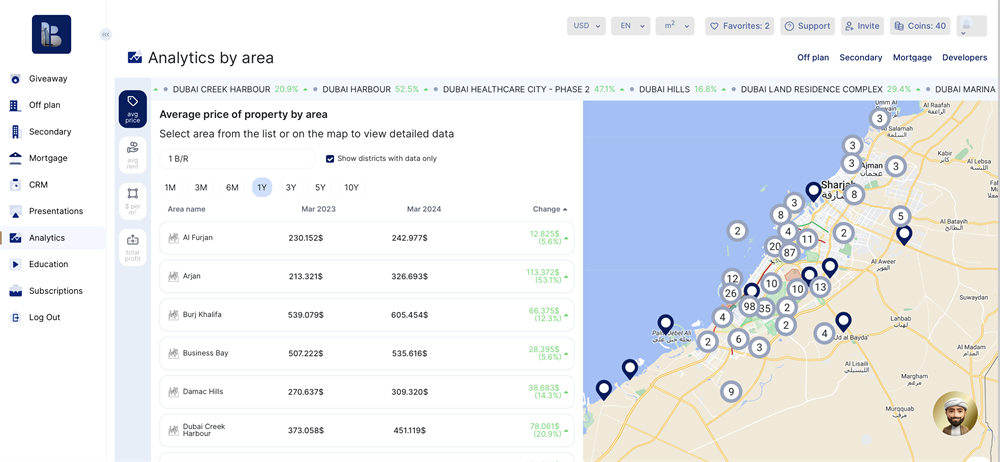Sort the table by Change column
Image resolution: width=1000 pixels, height=462 pixels.
pyautogui.click(x=549, y=209)
